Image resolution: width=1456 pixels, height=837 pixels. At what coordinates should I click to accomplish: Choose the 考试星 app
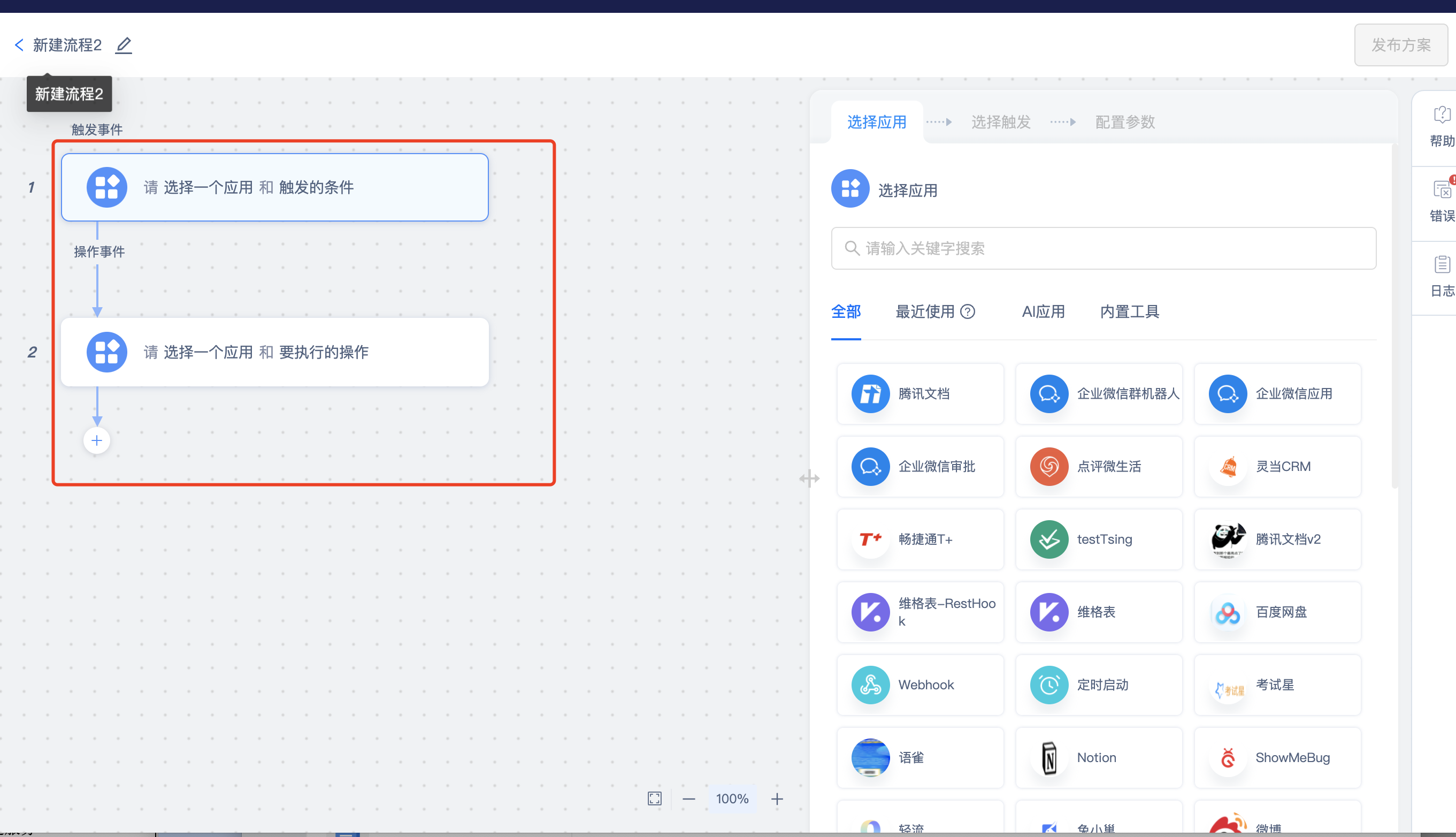pos(1277,685)
